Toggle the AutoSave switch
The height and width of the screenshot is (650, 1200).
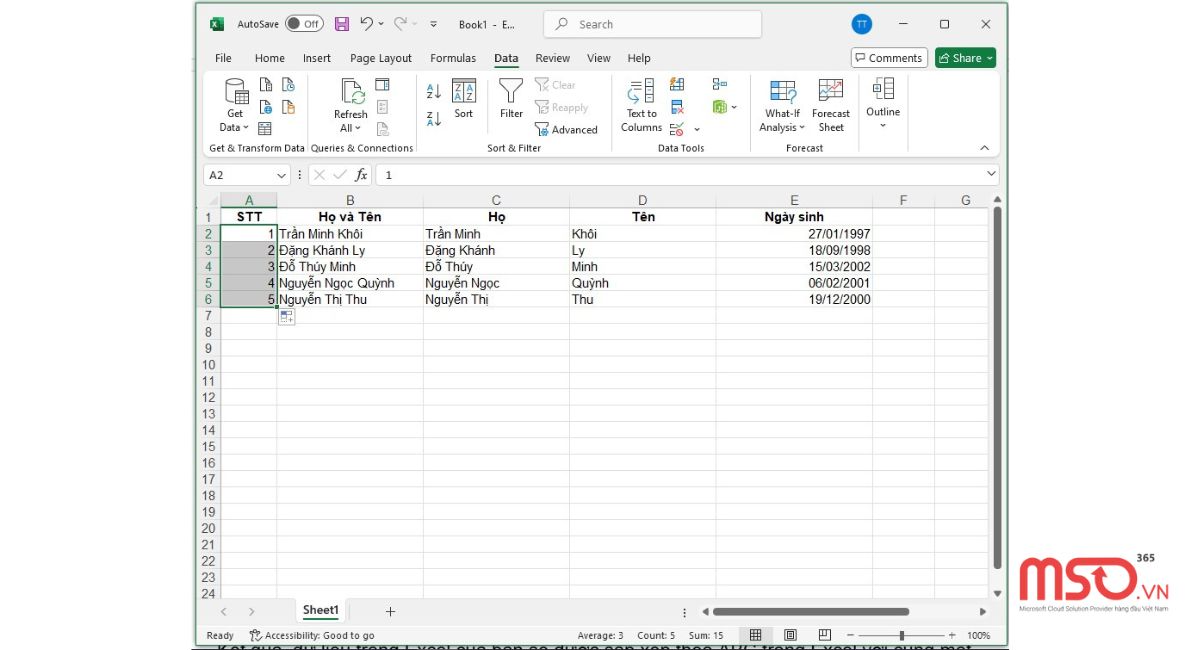304,24
